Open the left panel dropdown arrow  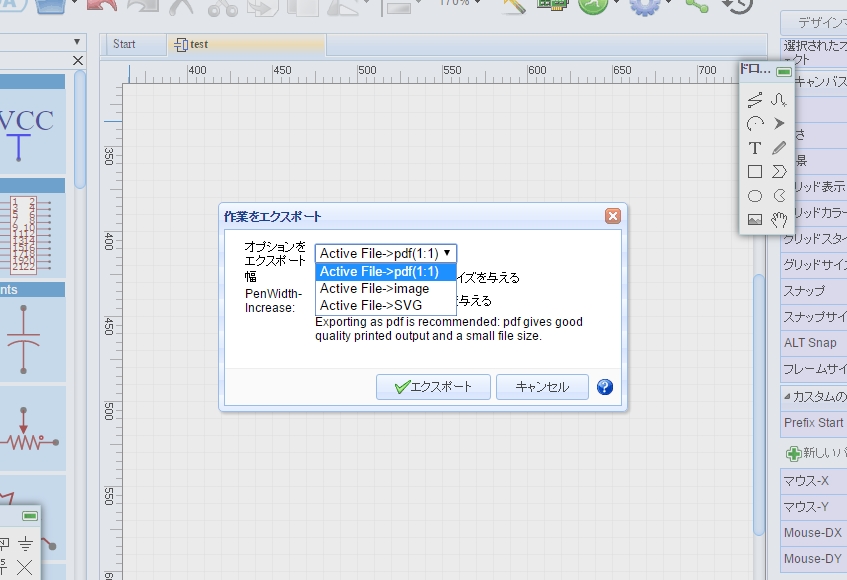pyautogui.click(x=77, y=42)
